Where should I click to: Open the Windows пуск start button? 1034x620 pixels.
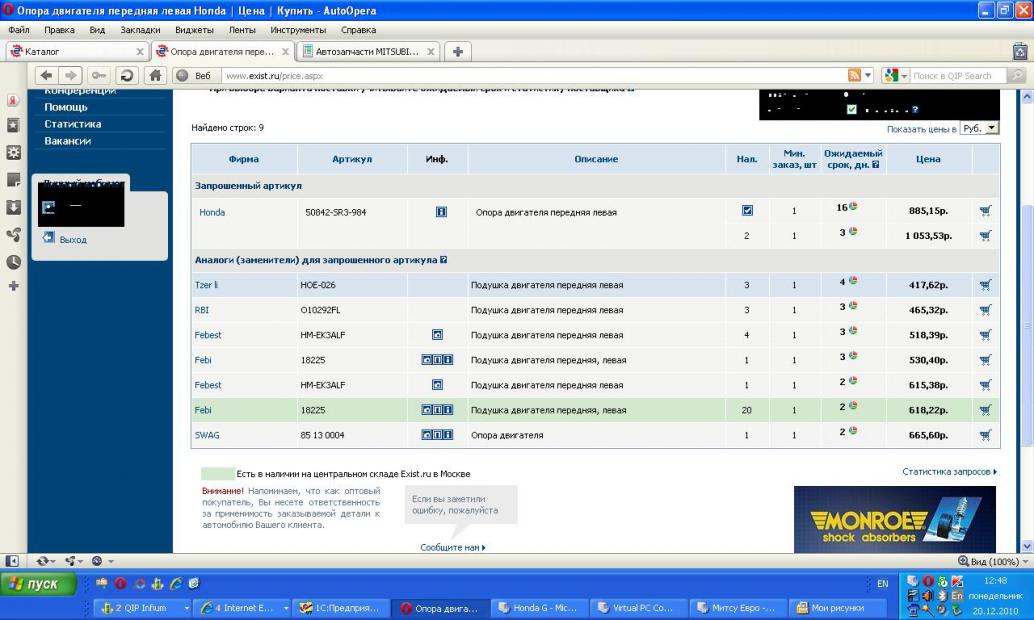click(39, 584)
